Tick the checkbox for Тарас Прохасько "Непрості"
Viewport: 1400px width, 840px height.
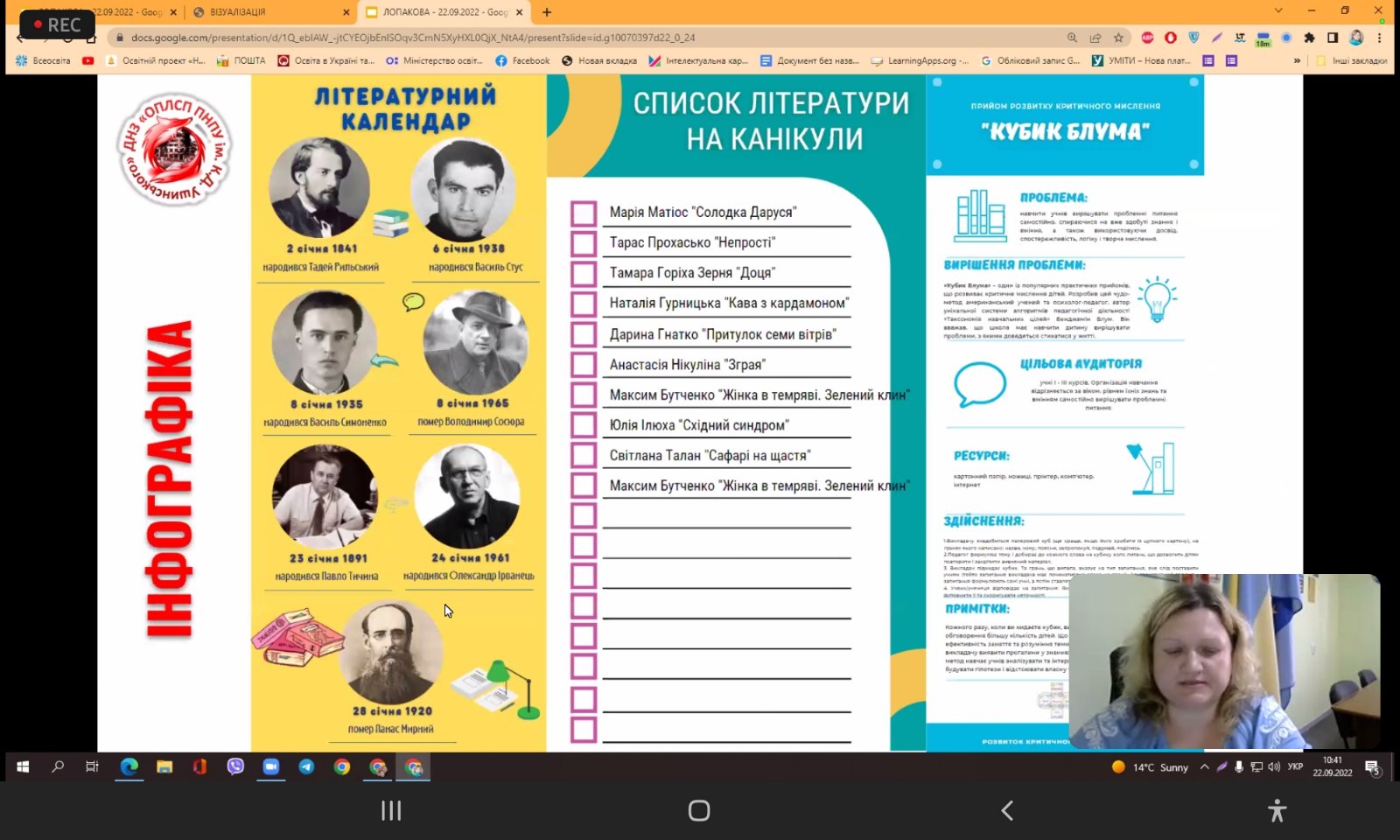click(x=584, y=243)
